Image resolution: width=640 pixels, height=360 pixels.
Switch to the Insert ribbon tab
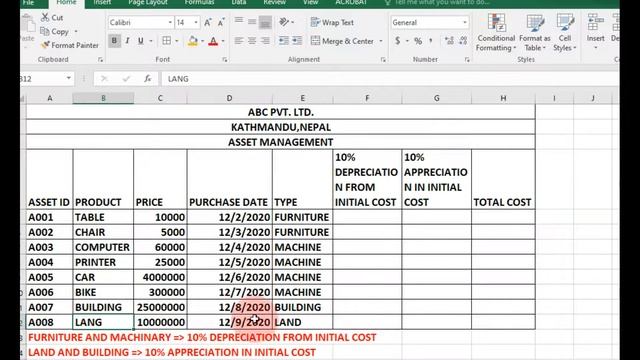pos(102,2)
